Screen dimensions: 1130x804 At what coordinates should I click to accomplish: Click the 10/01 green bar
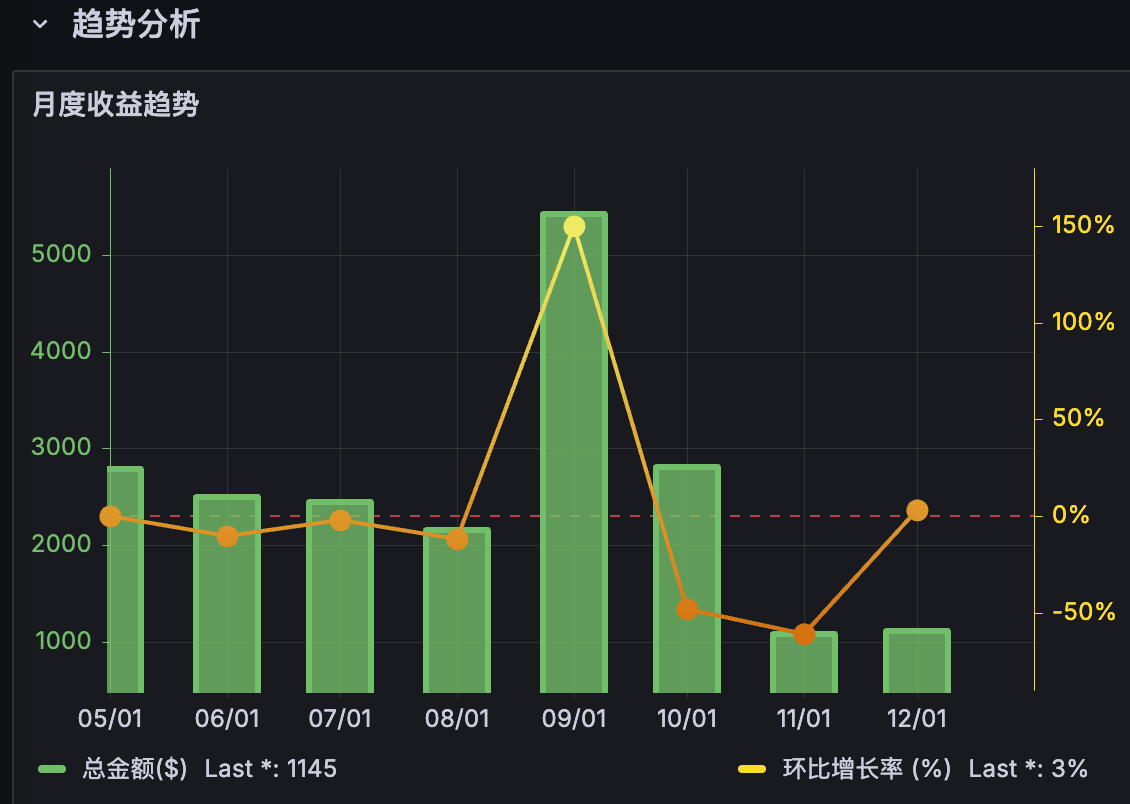click(x=687, y=579)
